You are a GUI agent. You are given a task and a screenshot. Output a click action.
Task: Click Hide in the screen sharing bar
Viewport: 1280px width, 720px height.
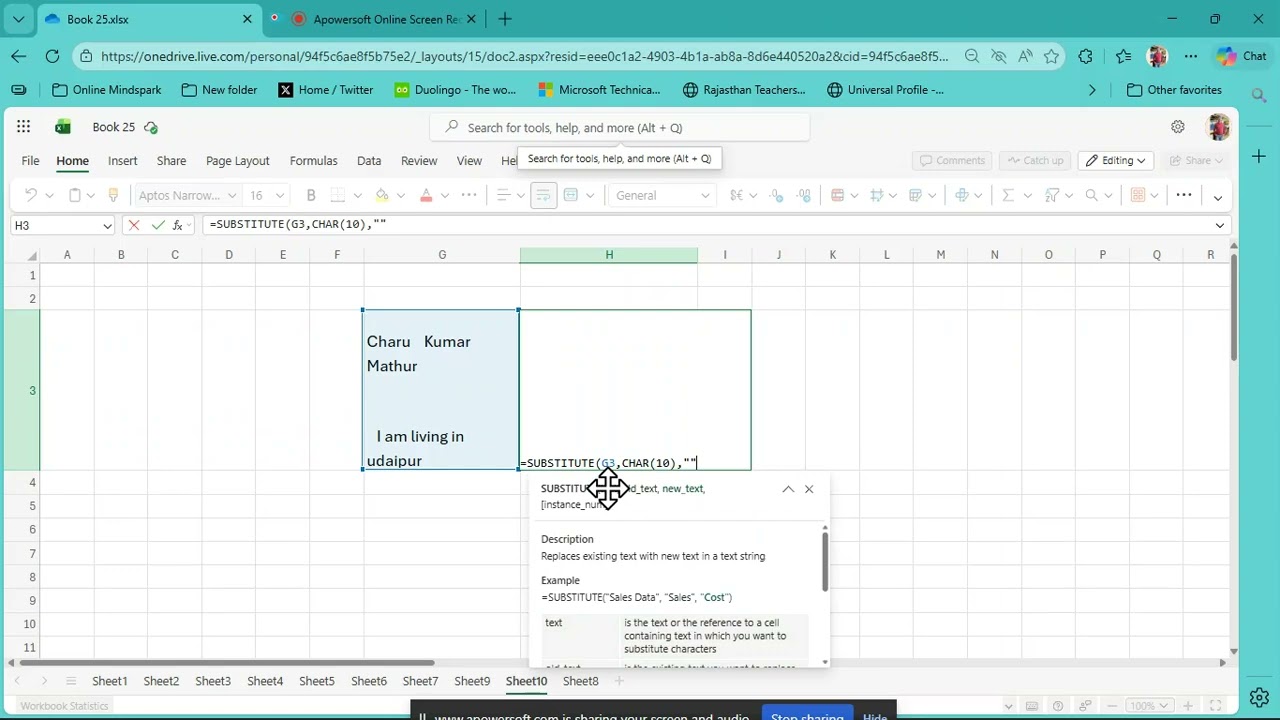click(x=875, y=717)
